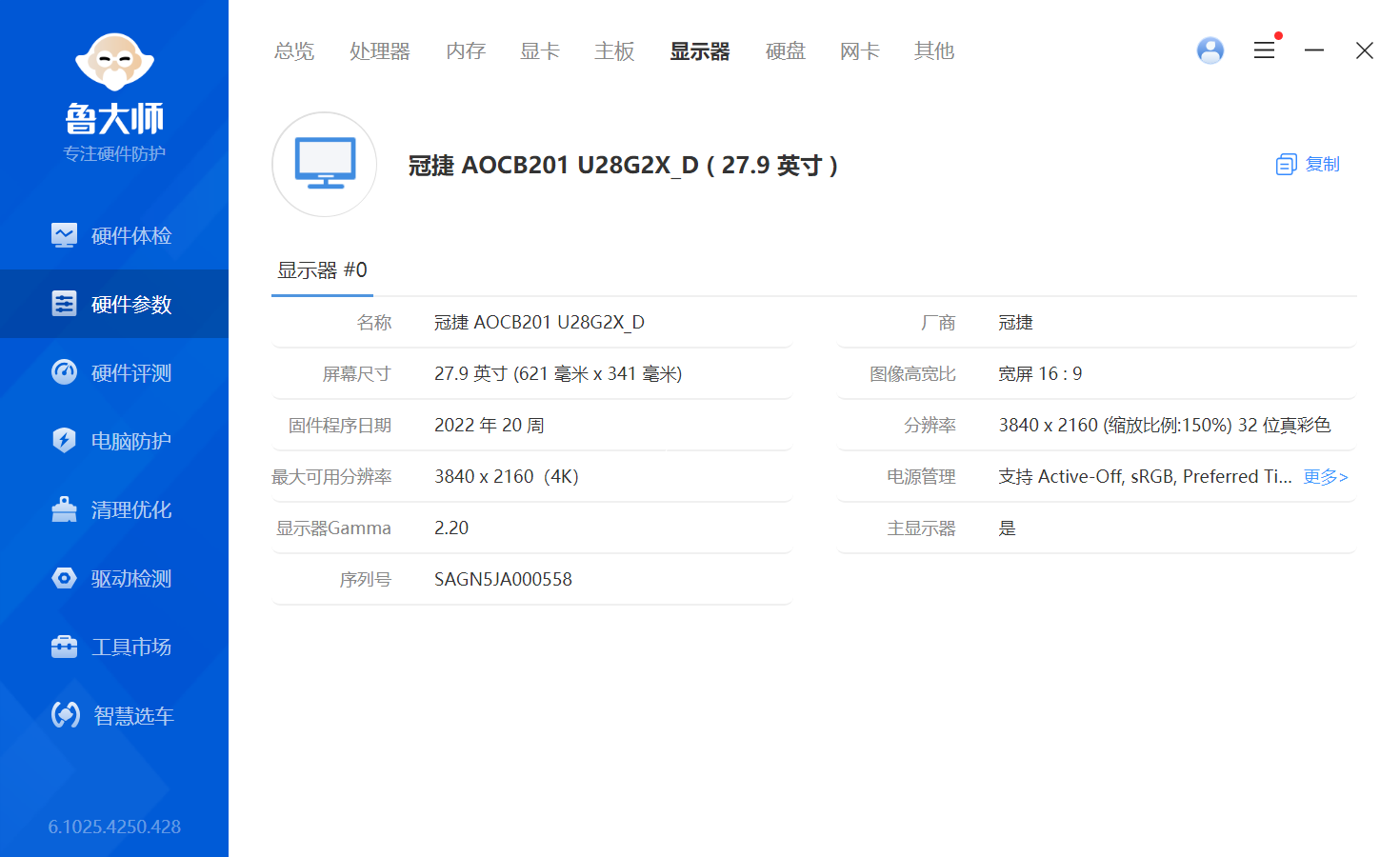Screen dimensions: 1400x857
Task: Click the Gamma value 2.20
Action: click(x=451, y=528)
